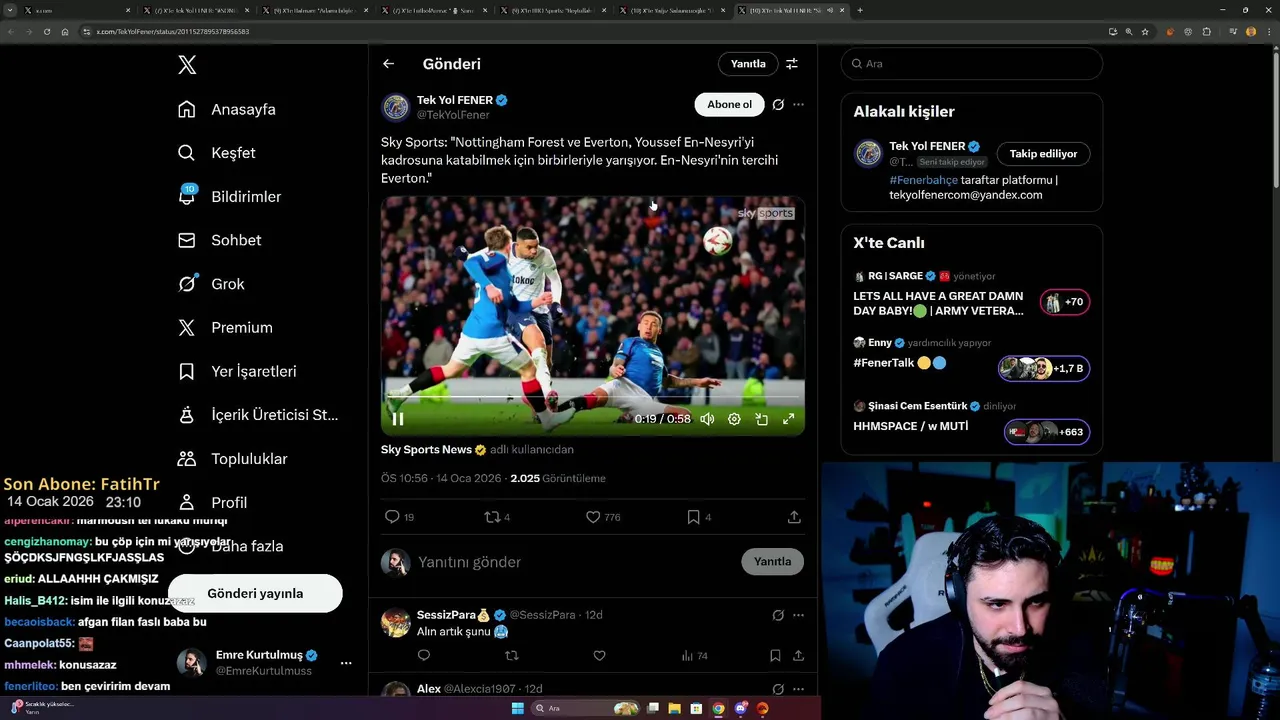Open video settings gear
The image size is (1280, 720).
coord(734,419)
